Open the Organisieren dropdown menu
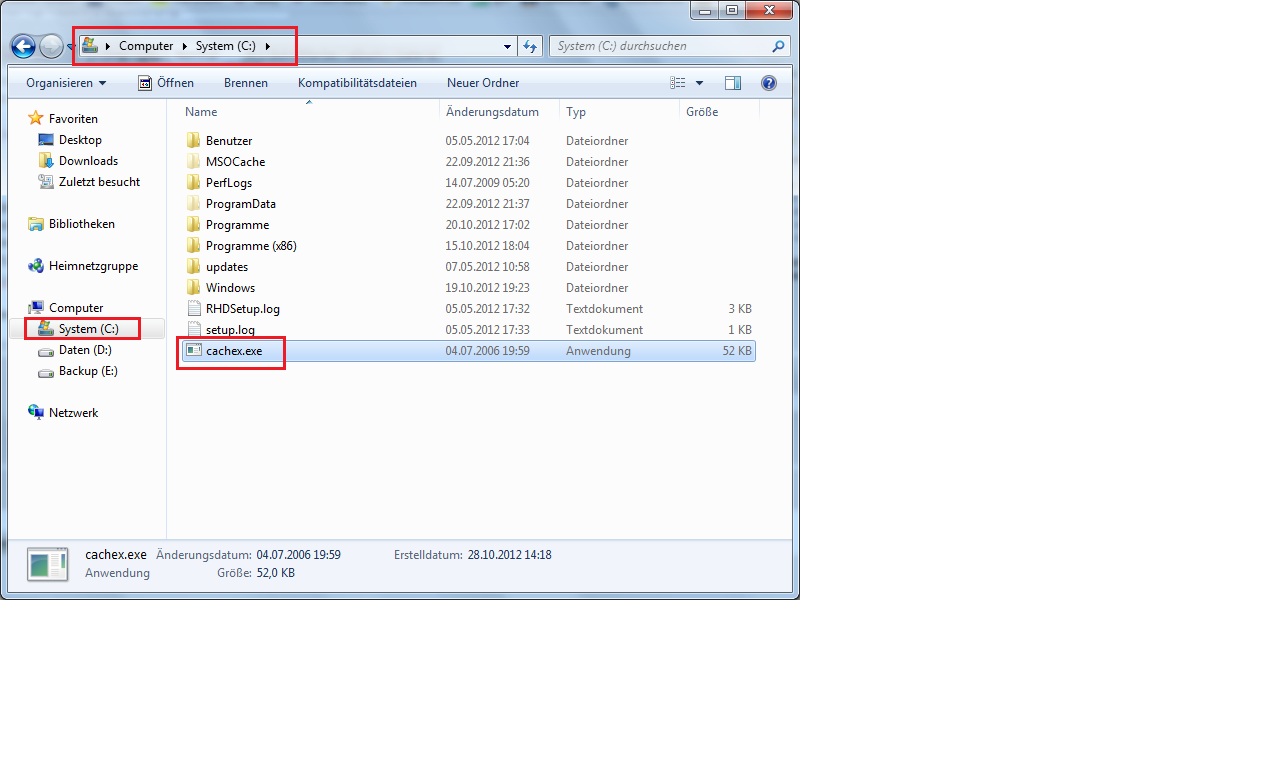Image resolution: width=1280 pixels, height=761 pixels. pos(66,83)
